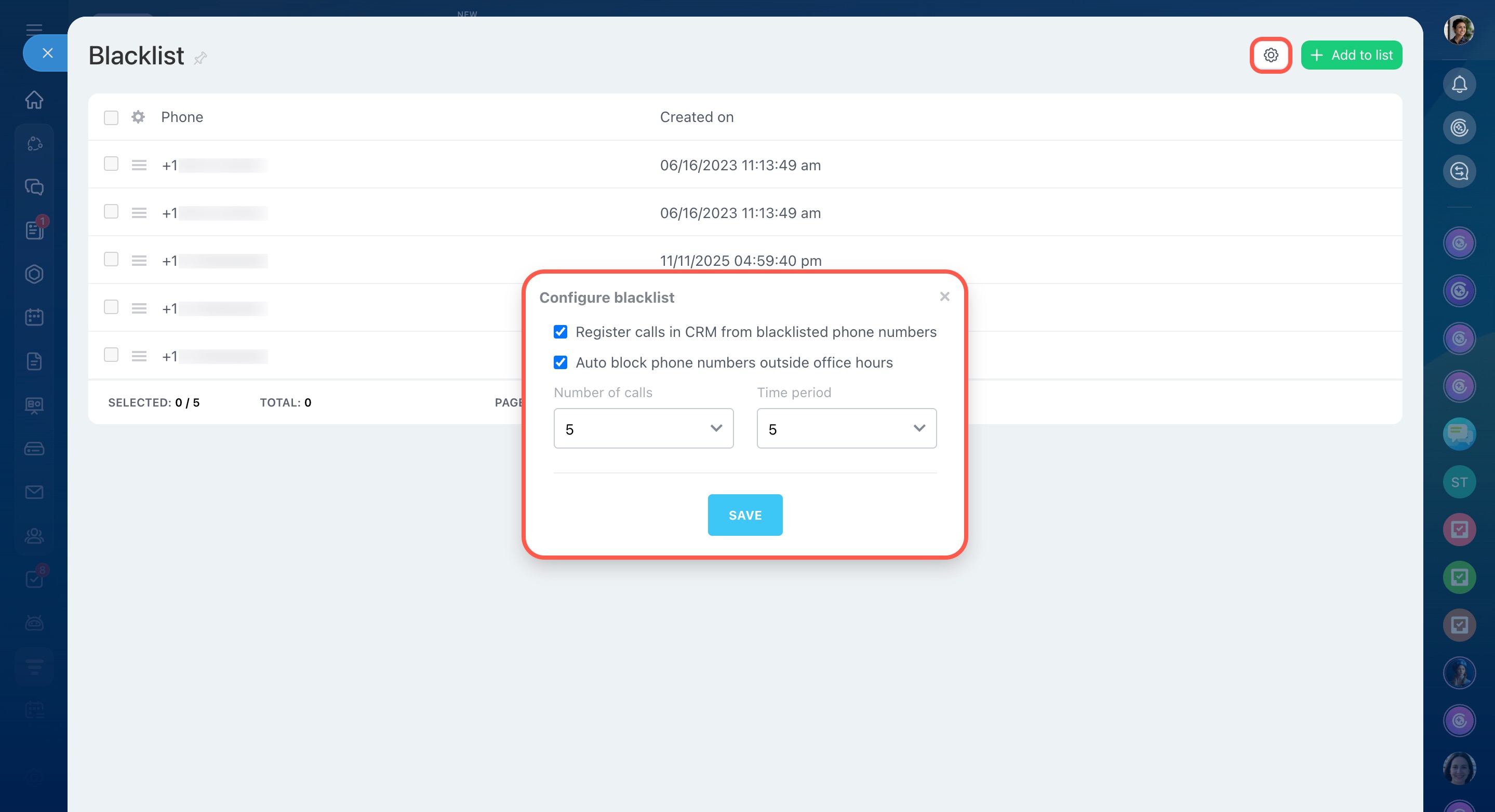Open the home icon in sidebar
This screenshot has height=812, width=1495.
pos(34,100)
